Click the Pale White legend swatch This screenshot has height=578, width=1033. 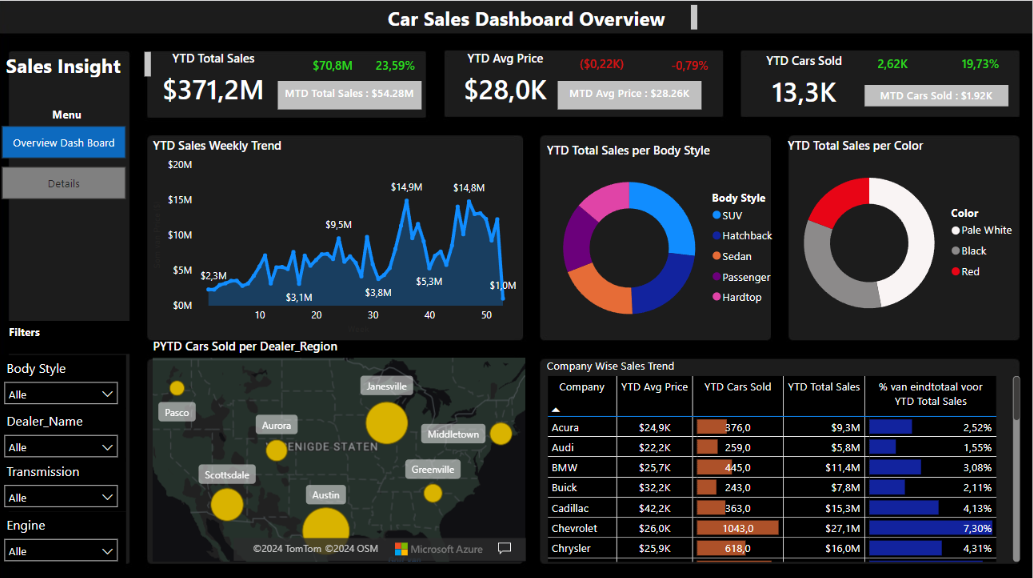pyautogui.click(x=956, y=230)
